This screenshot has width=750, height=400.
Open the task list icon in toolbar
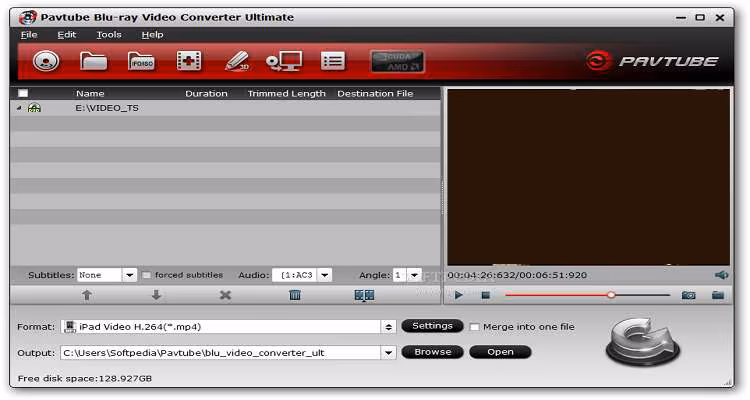point(332,61)
